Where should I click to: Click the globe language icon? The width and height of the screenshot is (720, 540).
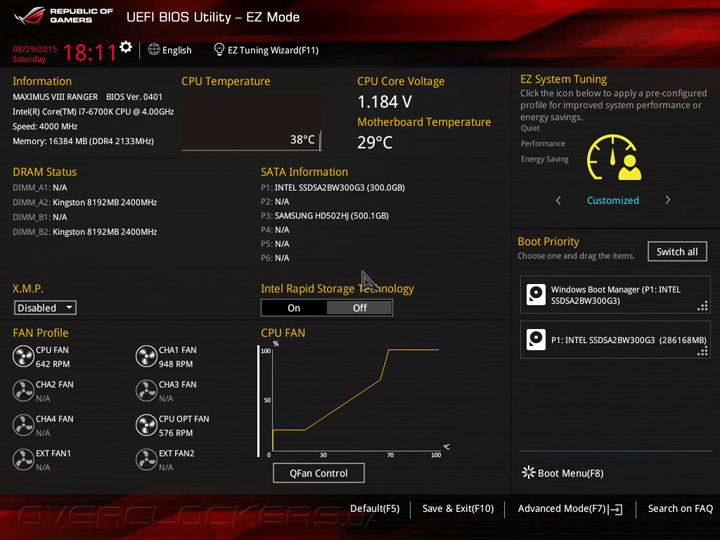[154, 49]
